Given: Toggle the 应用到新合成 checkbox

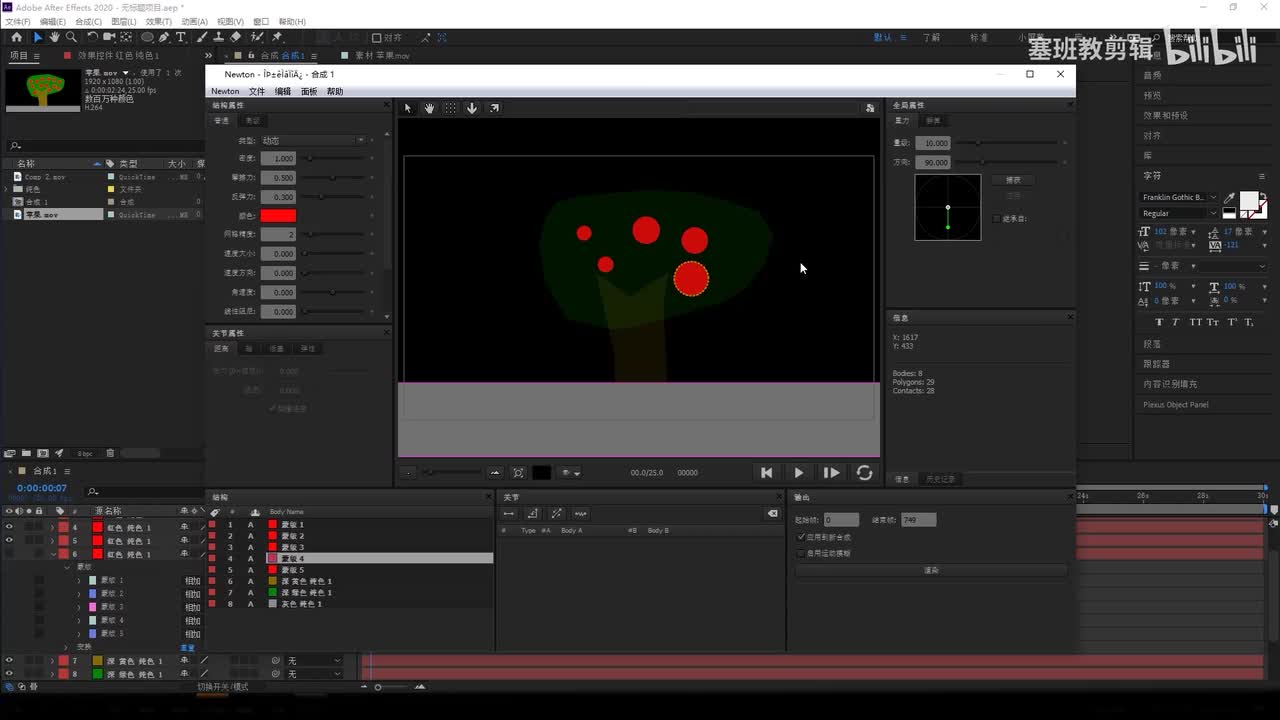Looking at the screenshot, I should [801, 537].
